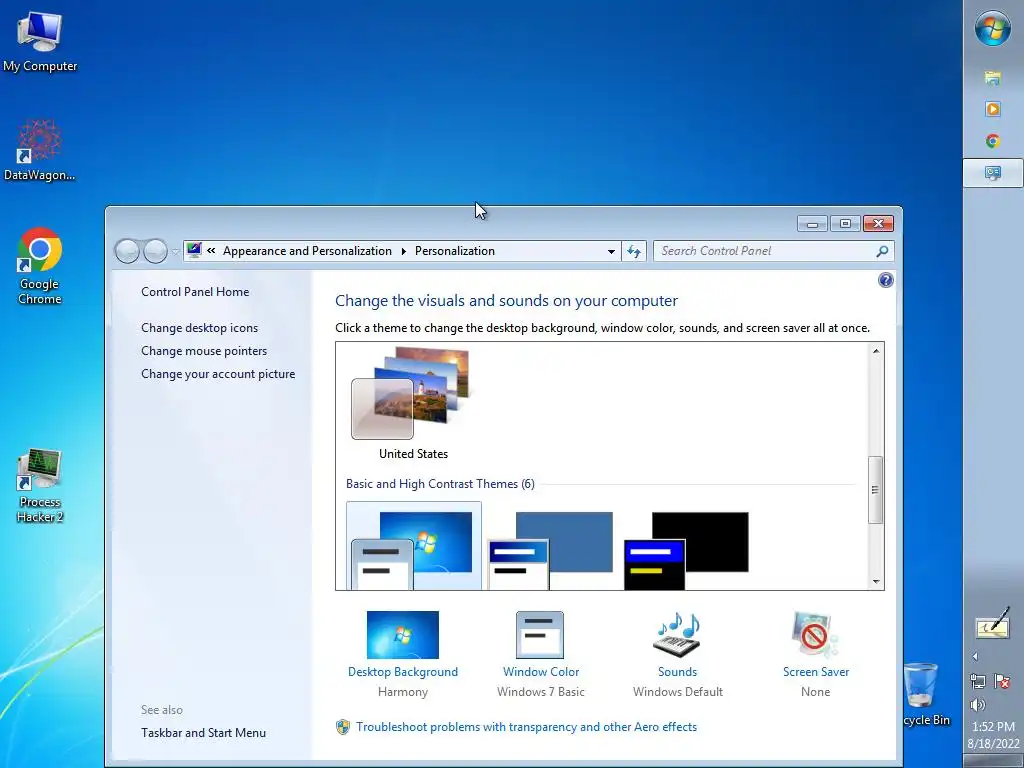Go back with the Back arrow button
Screen dimensions: 1024x768
(x=127, y=251)
